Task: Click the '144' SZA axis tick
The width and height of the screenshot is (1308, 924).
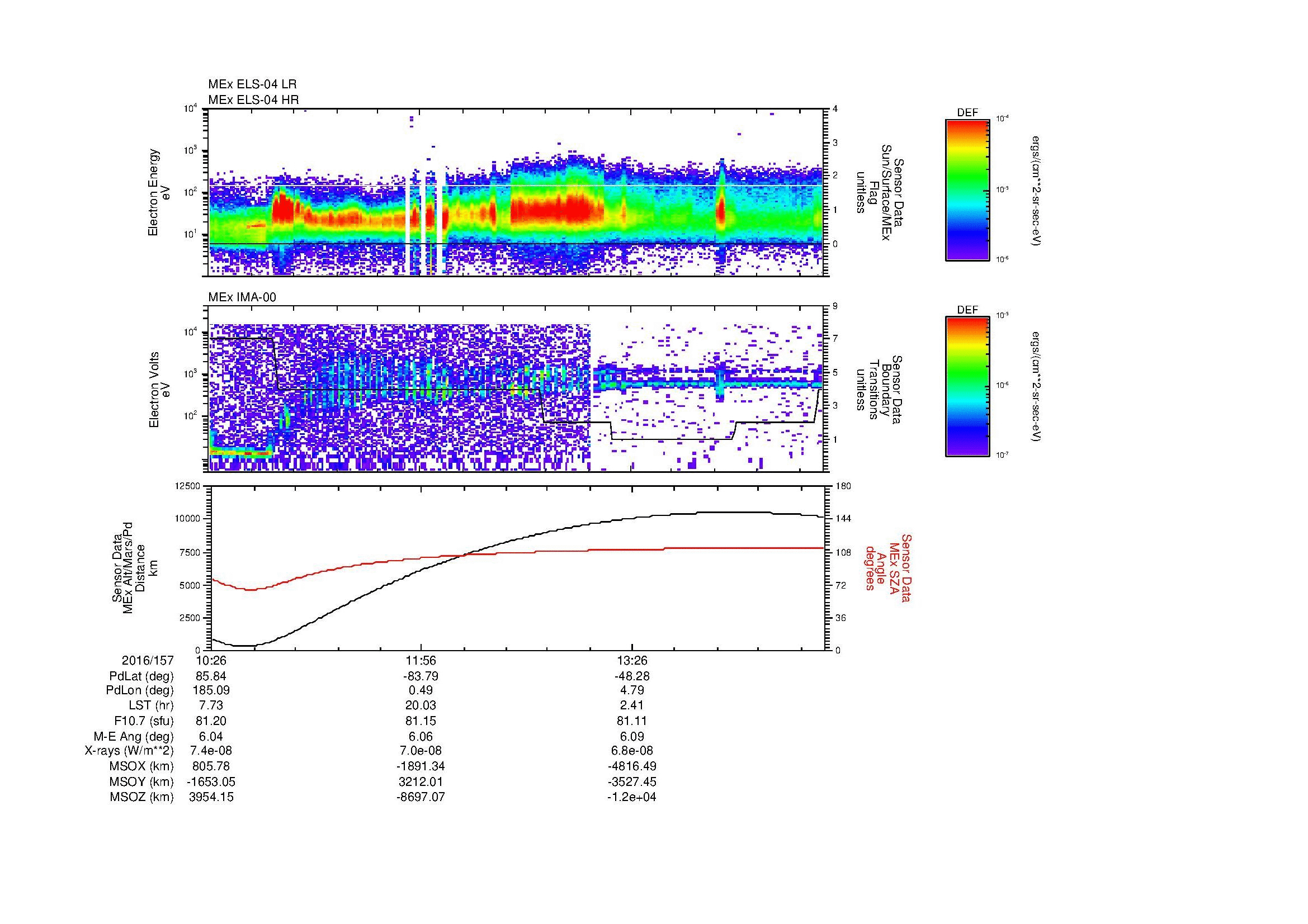Action: [844, 519]
